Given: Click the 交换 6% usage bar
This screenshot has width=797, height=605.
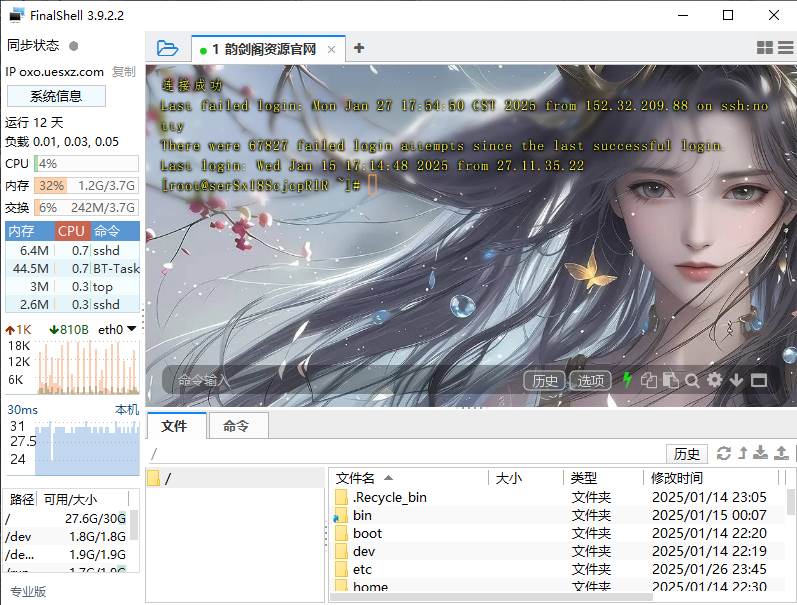Looking at the screenshot, I should [86, 207].
